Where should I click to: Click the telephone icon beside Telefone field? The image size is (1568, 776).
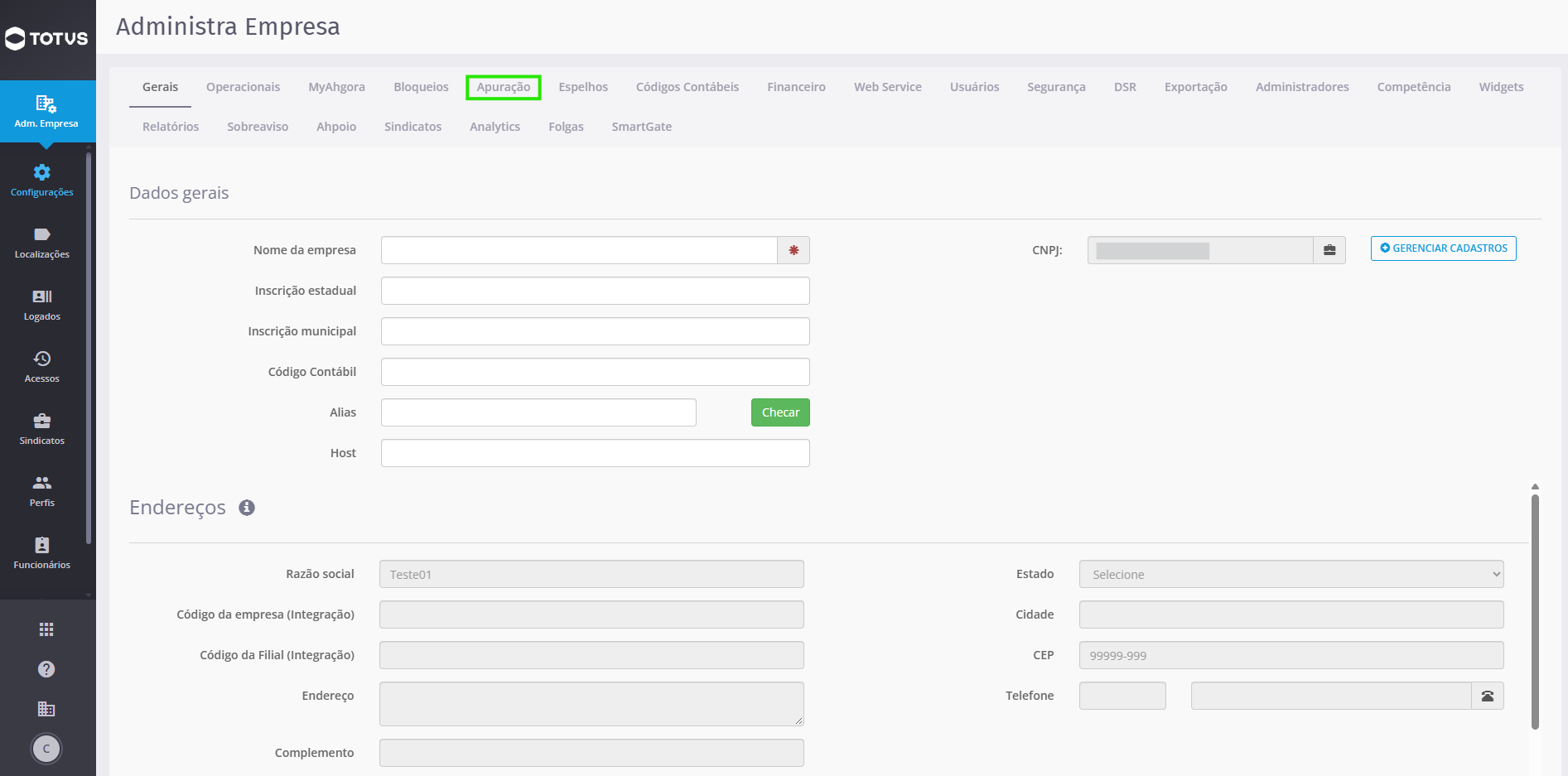(1488, 696)
